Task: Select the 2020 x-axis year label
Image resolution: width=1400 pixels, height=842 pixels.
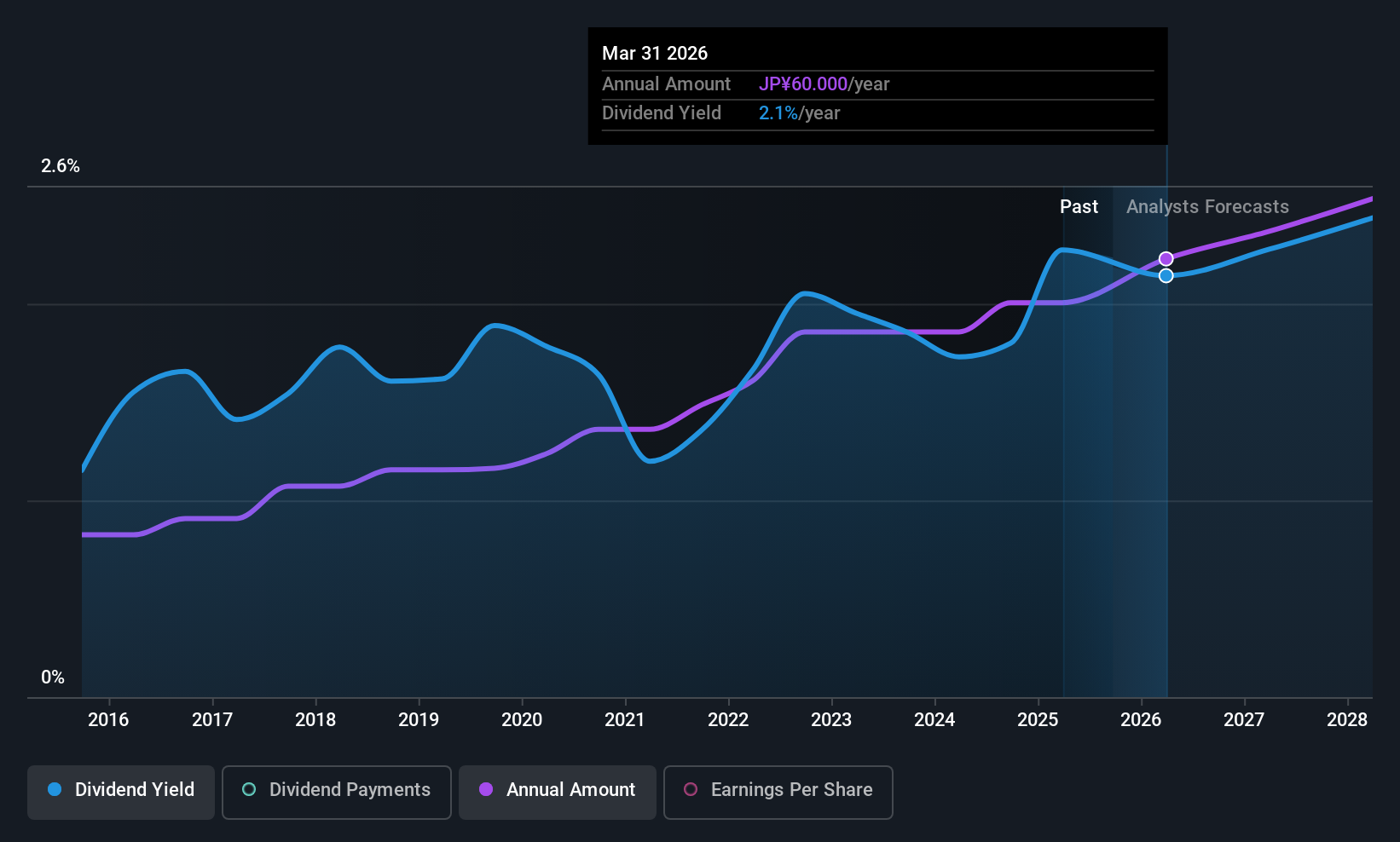Action: pos(522,720)
